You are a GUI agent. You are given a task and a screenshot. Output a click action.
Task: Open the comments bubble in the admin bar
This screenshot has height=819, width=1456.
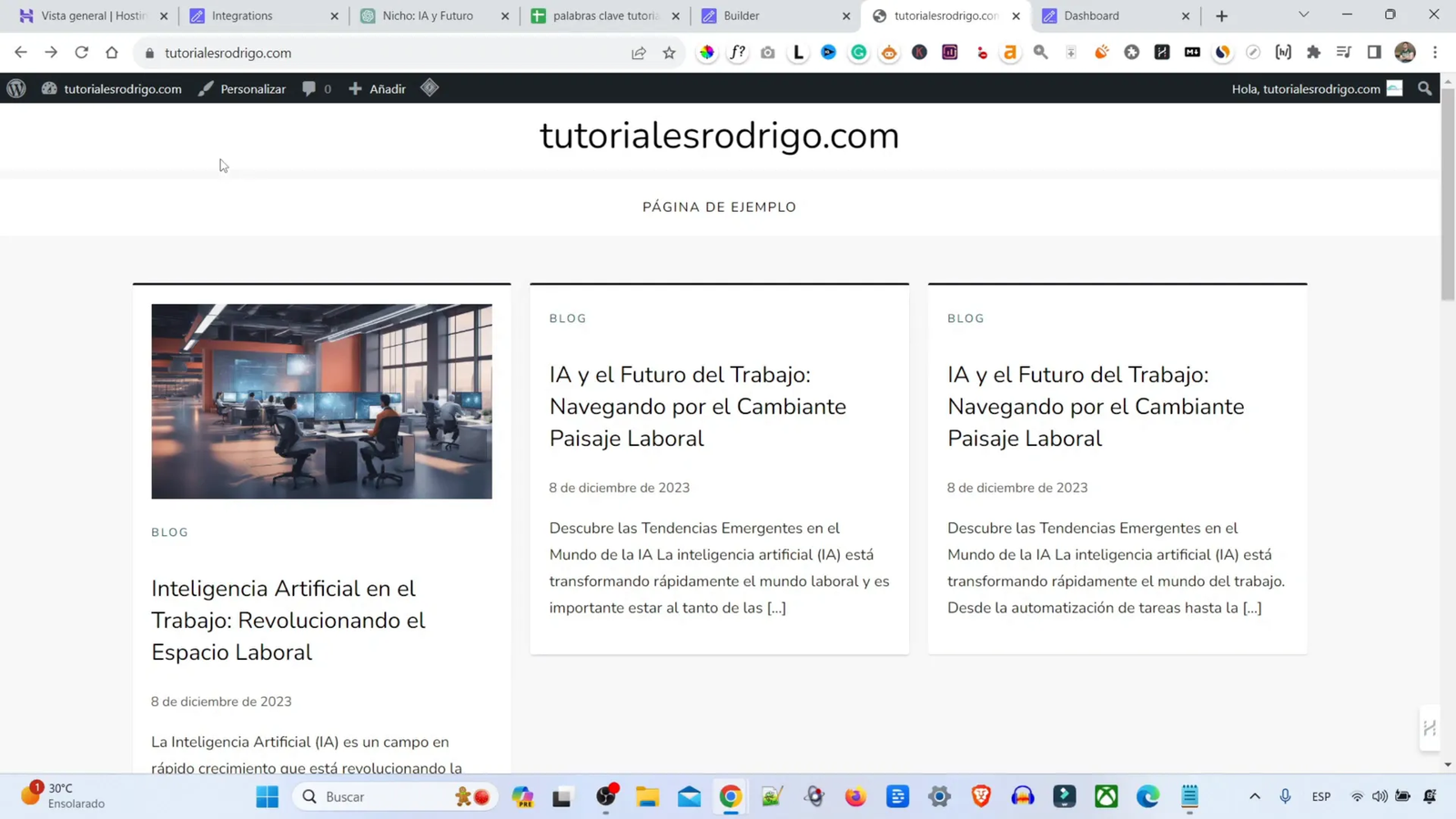point(309,88)
